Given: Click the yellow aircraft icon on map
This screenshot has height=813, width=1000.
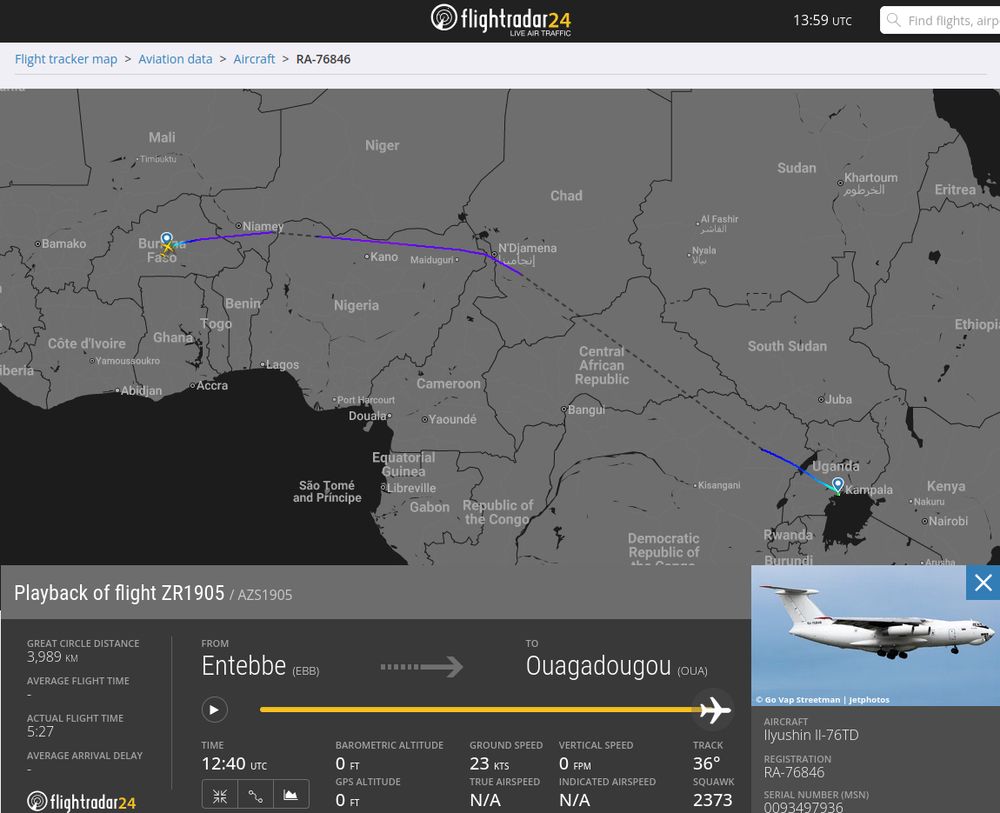Looking at the screenshot, I should coord(168,248).
